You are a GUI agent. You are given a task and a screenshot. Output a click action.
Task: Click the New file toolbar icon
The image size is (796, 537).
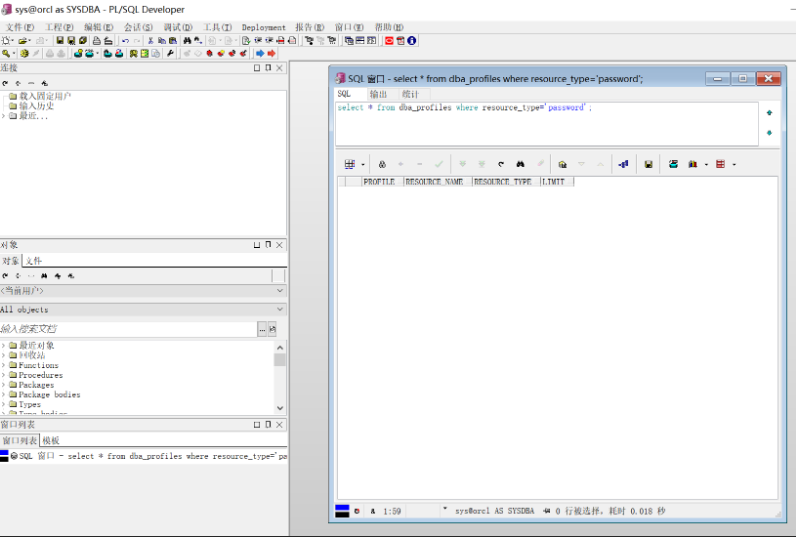(6, 41)
